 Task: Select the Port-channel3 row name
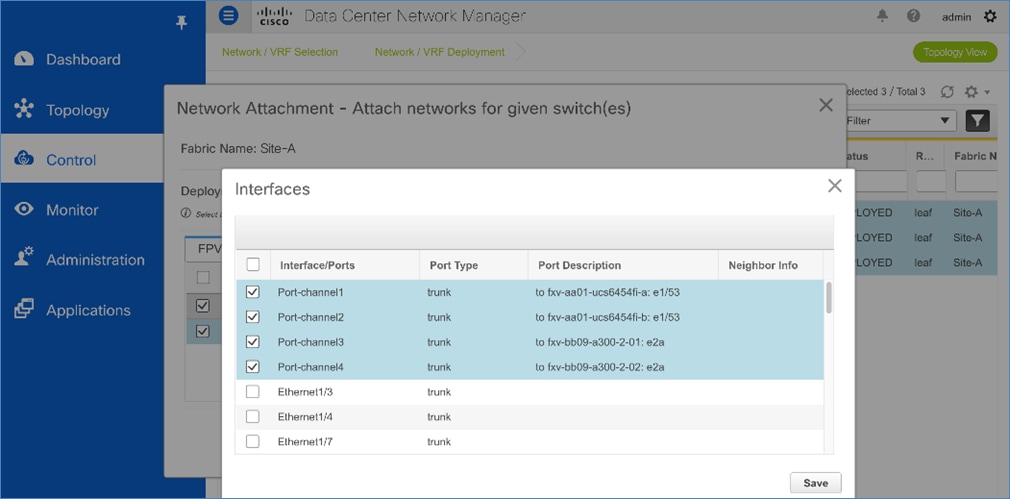click(x=310, y=342)
